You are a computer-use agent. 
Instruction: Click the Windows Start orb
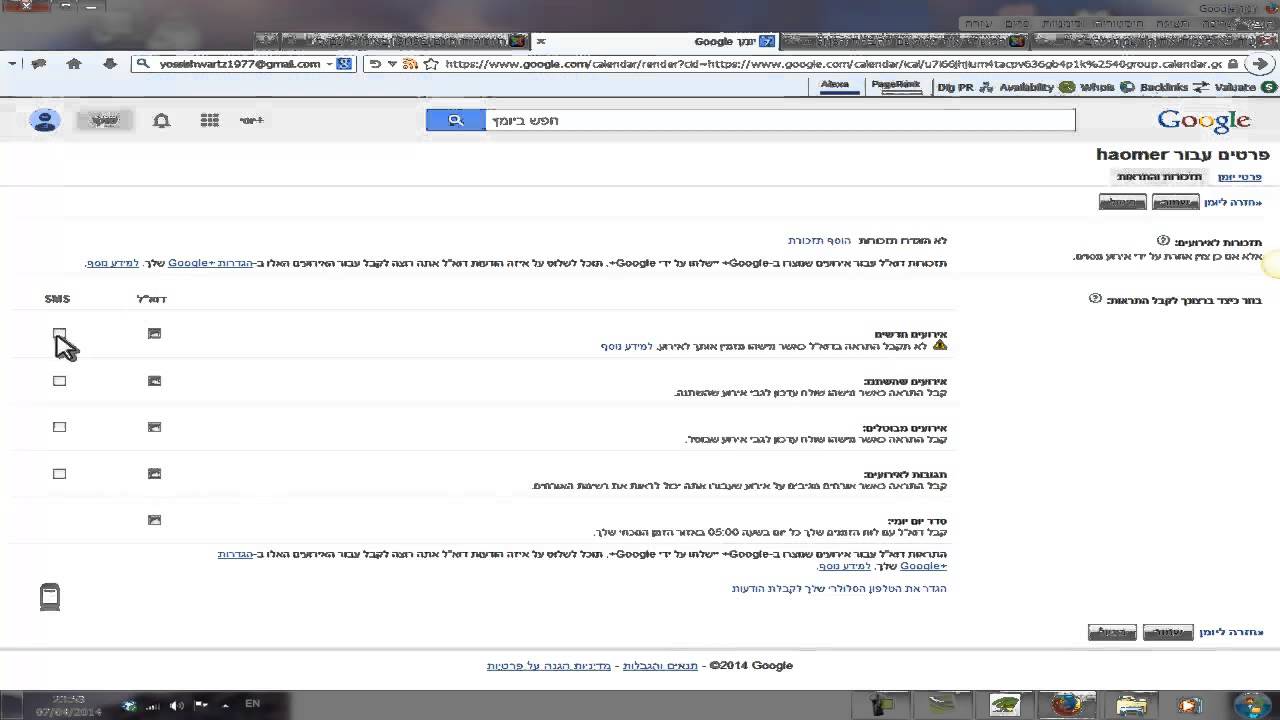coord(1251,704)
